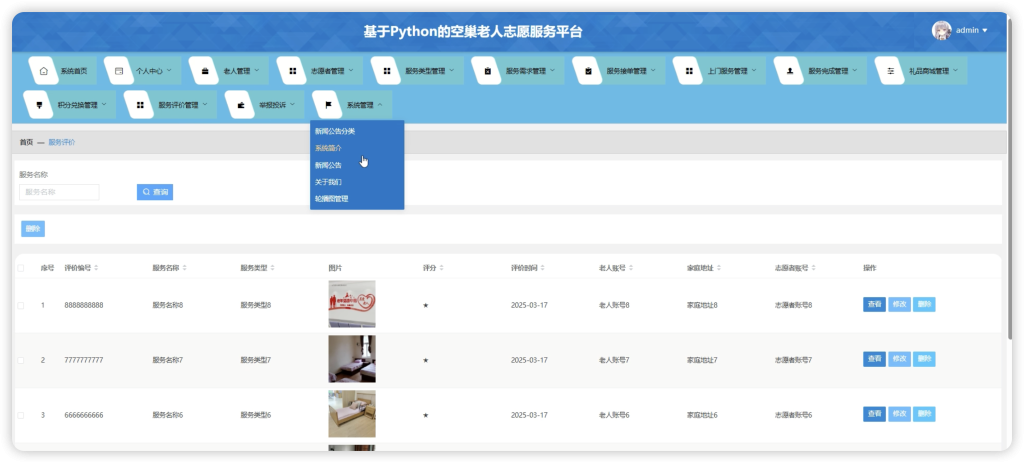This screenshot has width=1024, height=463.
Task: Expand the 个人中心 chevron
Action: click(x=169, y=70)
